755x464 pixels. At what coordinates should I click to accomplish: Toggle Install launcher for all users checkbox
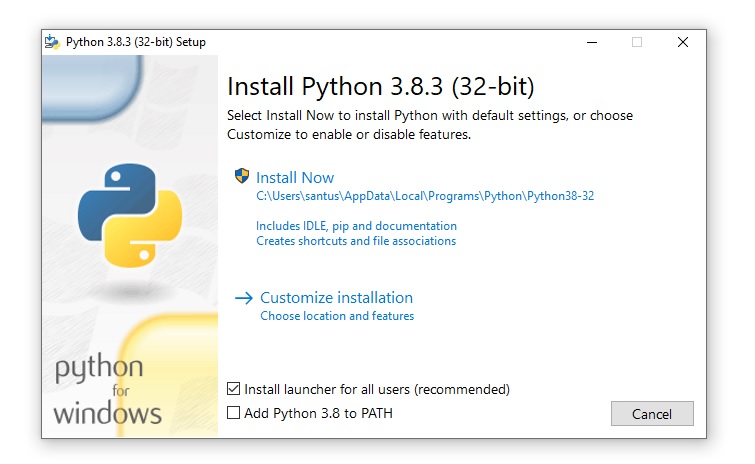click(234, 388)
